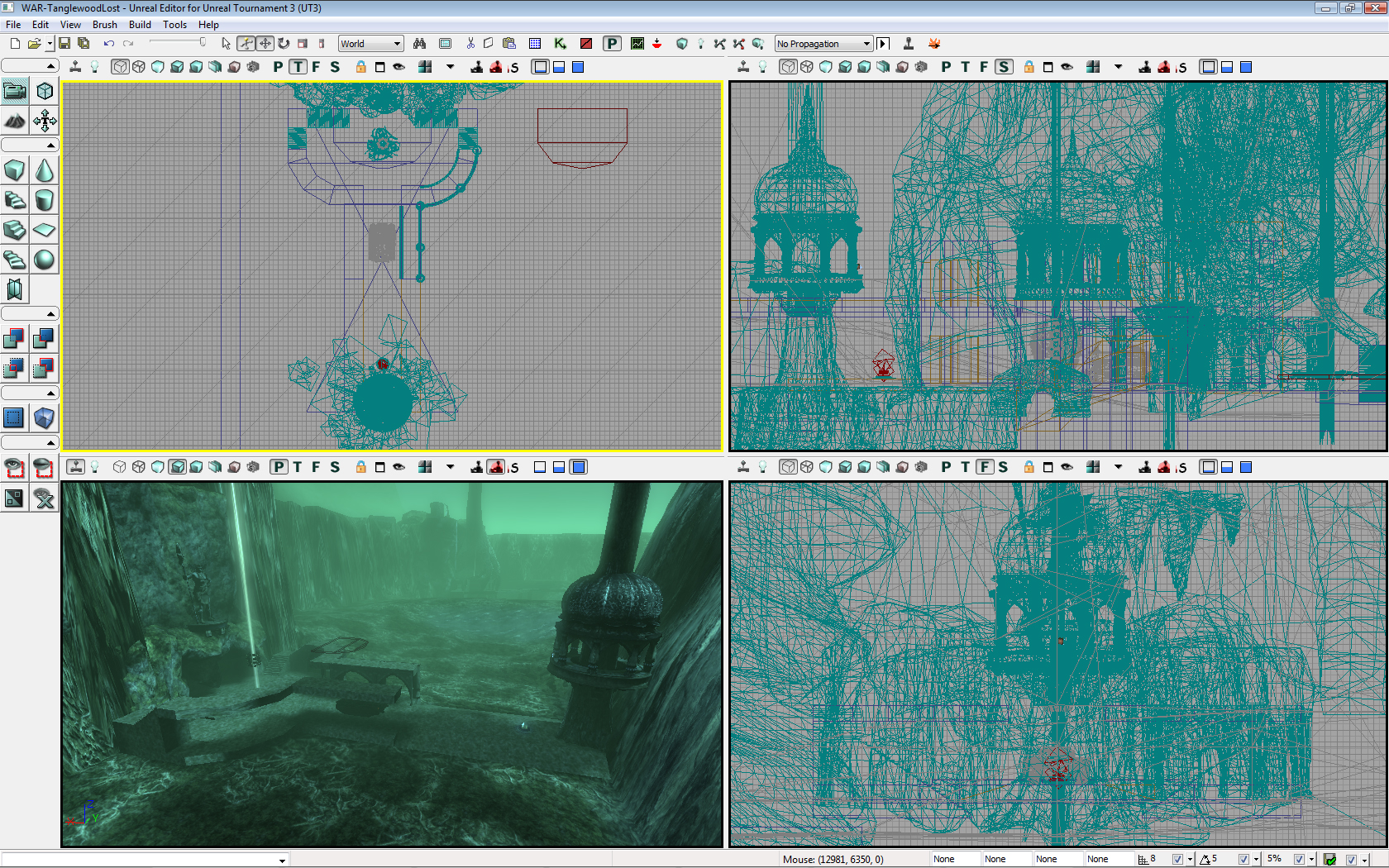Activate the Geometry mode tool
The width and height of the screenshot is (1389, 868).
tap(45, 91)
